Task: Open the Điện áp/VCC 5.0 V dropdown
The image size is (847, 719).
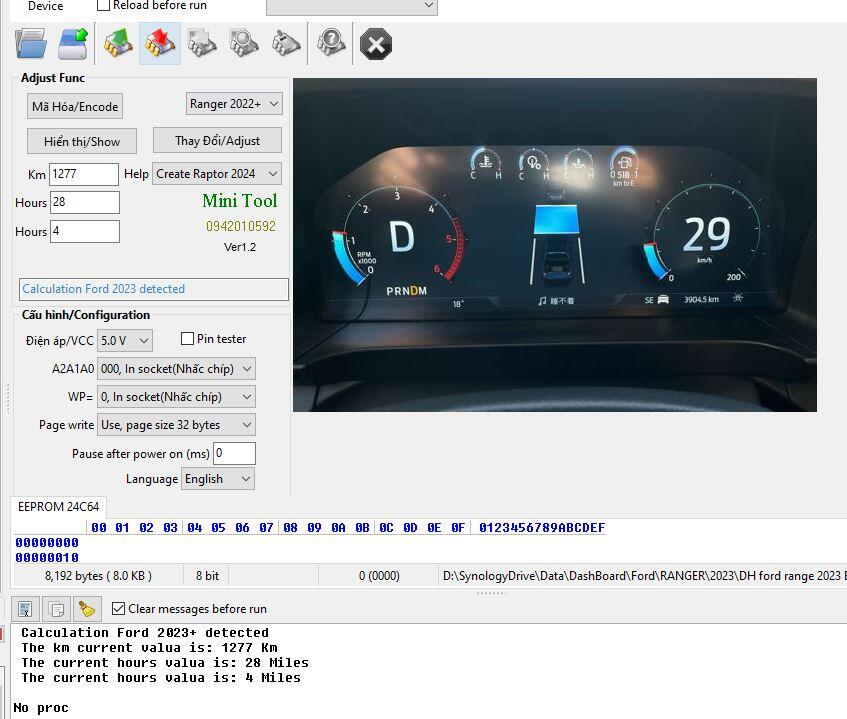Action: [x=125, y=340]
